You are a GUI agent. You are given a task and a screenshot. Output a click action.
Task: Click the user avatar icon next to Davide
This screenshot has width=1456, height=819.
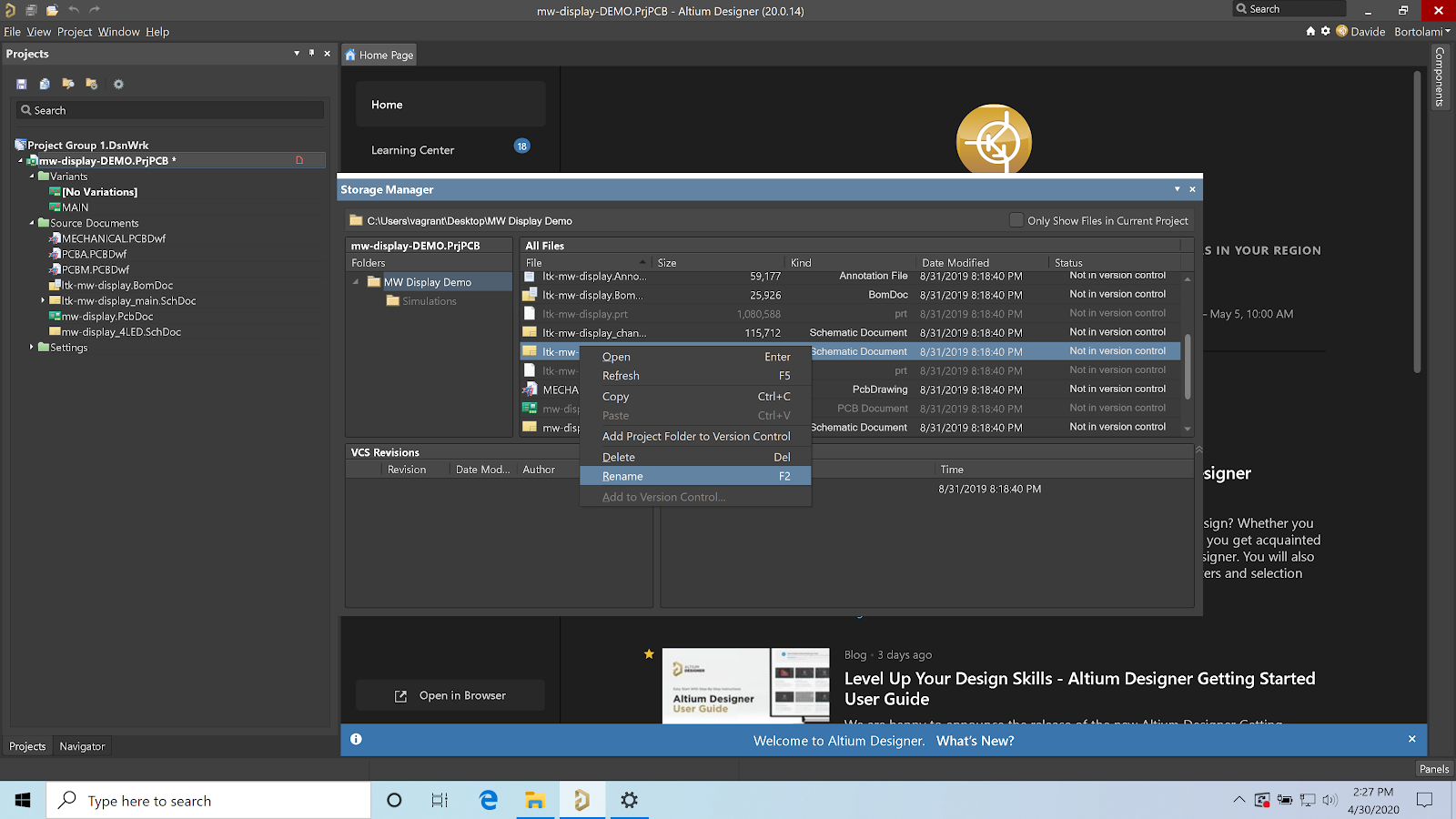point(1341,31)
